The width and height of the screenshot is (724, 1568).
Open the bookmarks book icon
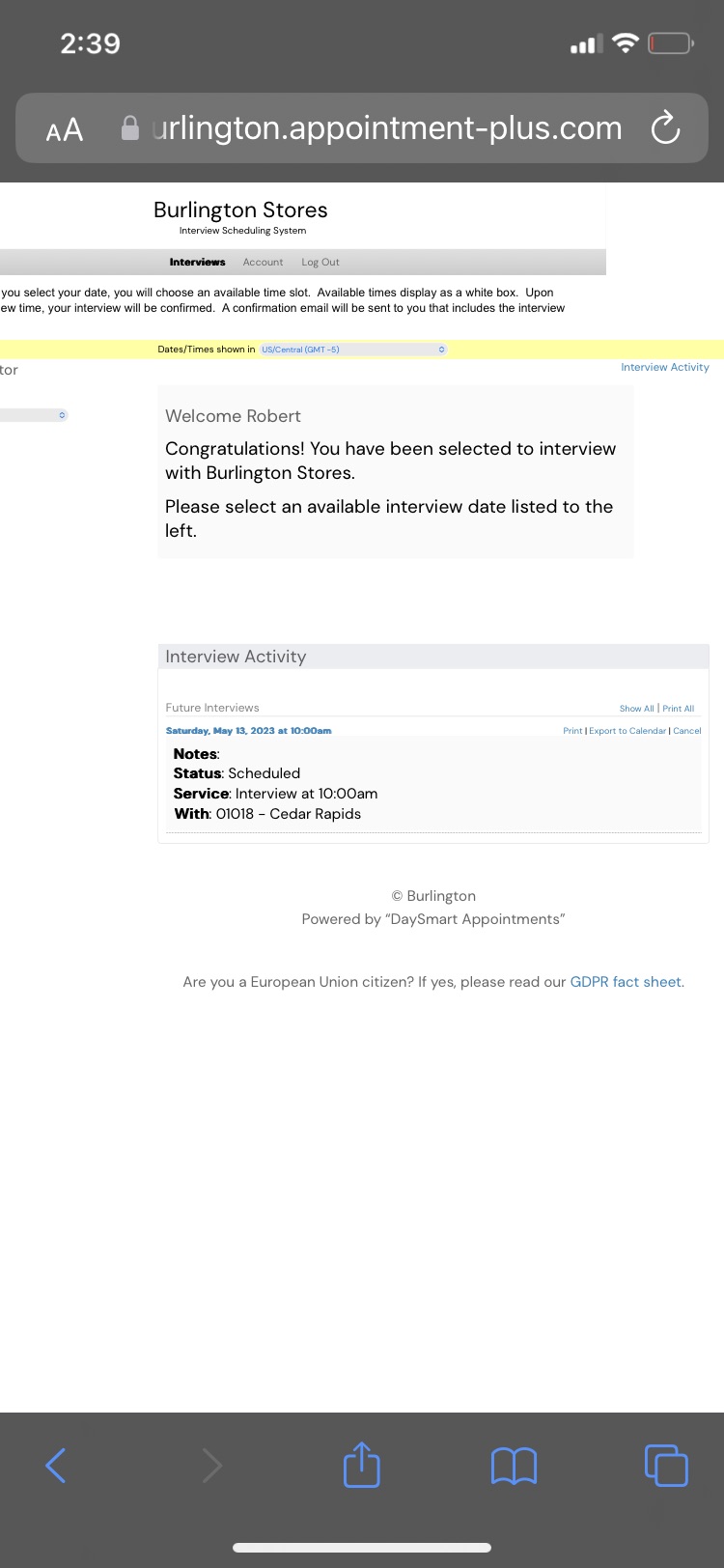[x=514, y=1466]
